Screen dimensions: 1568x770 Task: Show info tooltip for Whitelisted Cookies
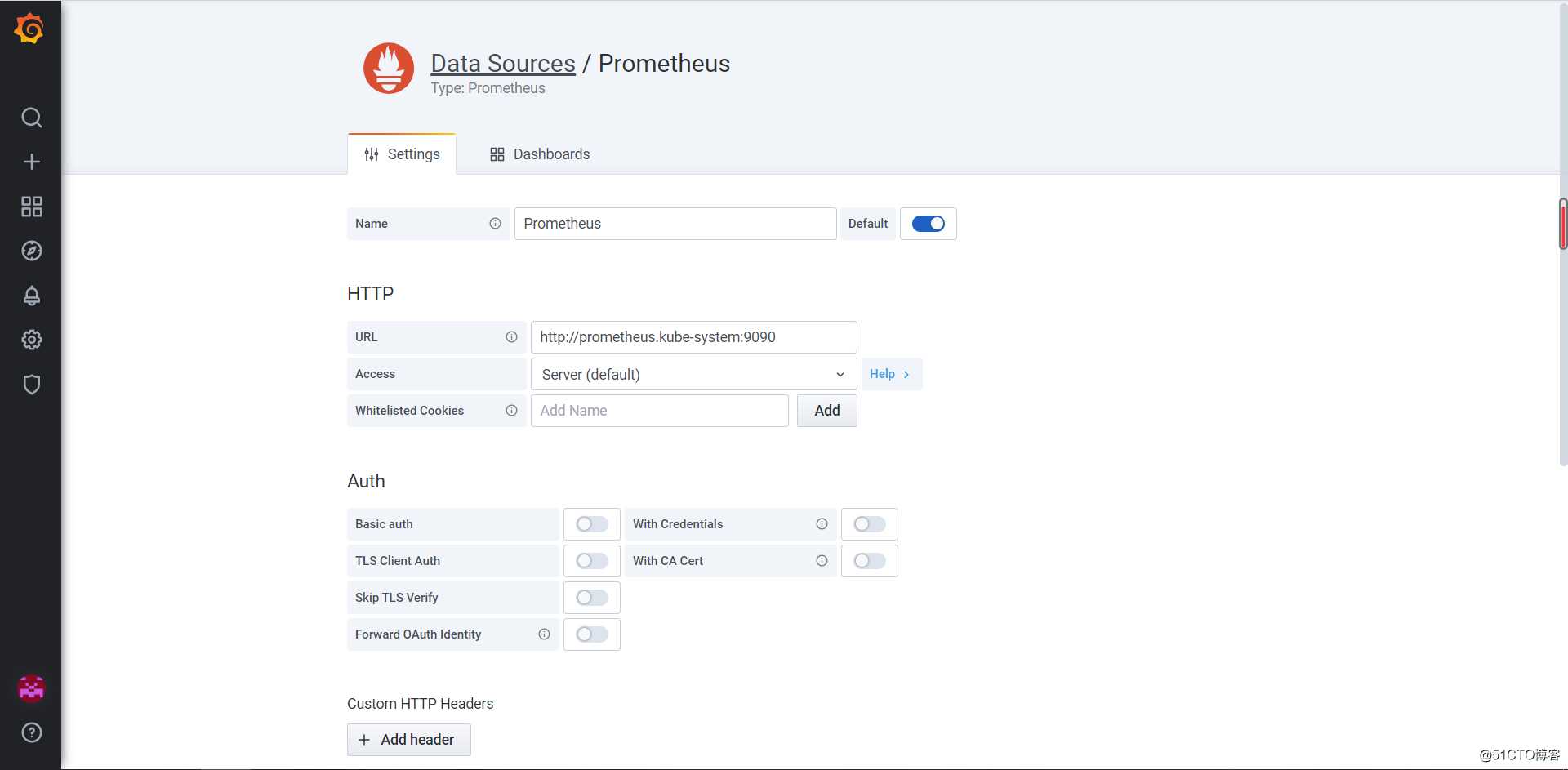(x=511, y=411)
